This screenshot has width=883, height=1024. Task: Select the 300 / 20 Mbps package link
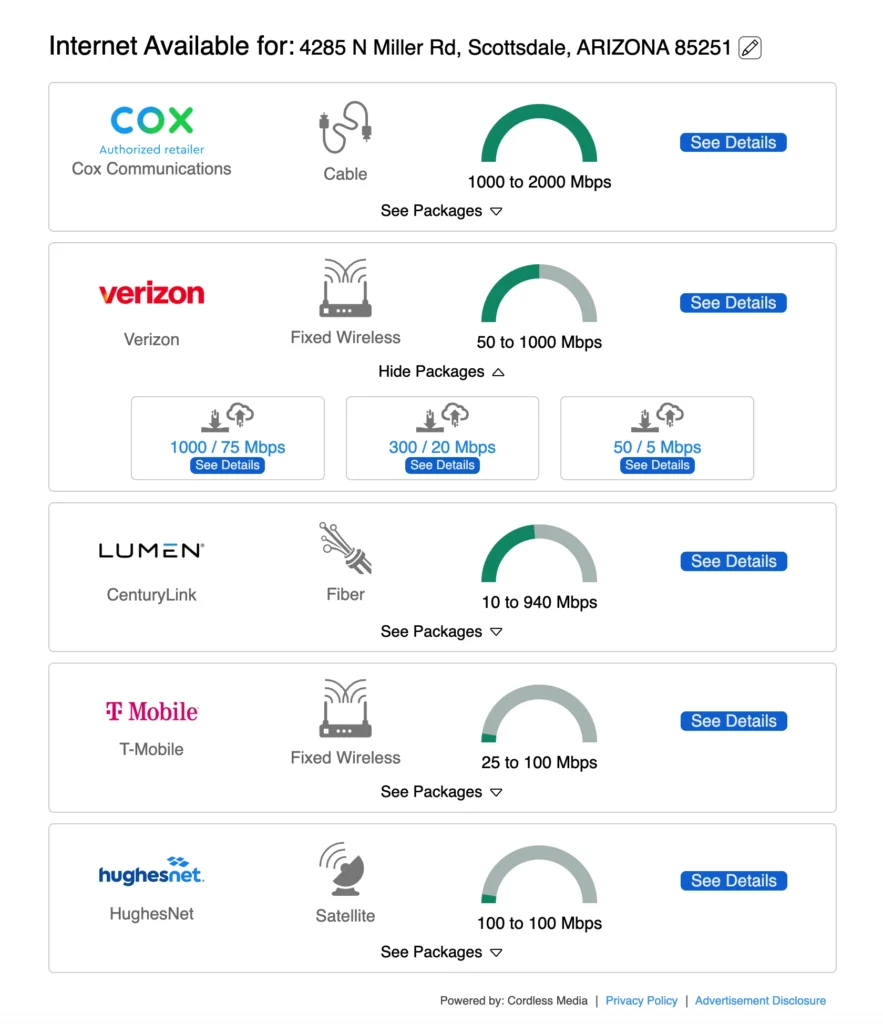pos(442,447)
